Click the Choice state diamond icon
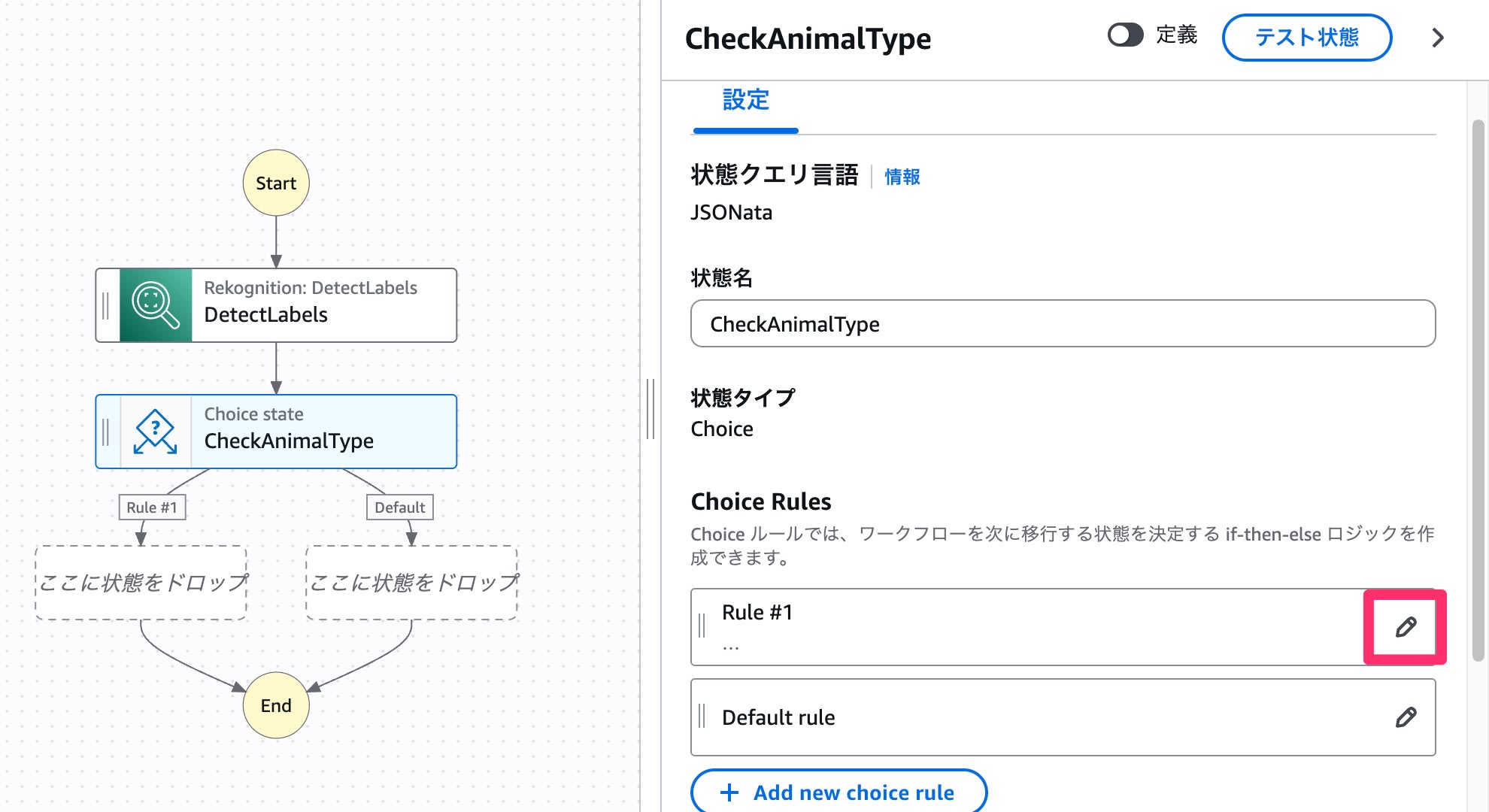 (x=156, y=432)
